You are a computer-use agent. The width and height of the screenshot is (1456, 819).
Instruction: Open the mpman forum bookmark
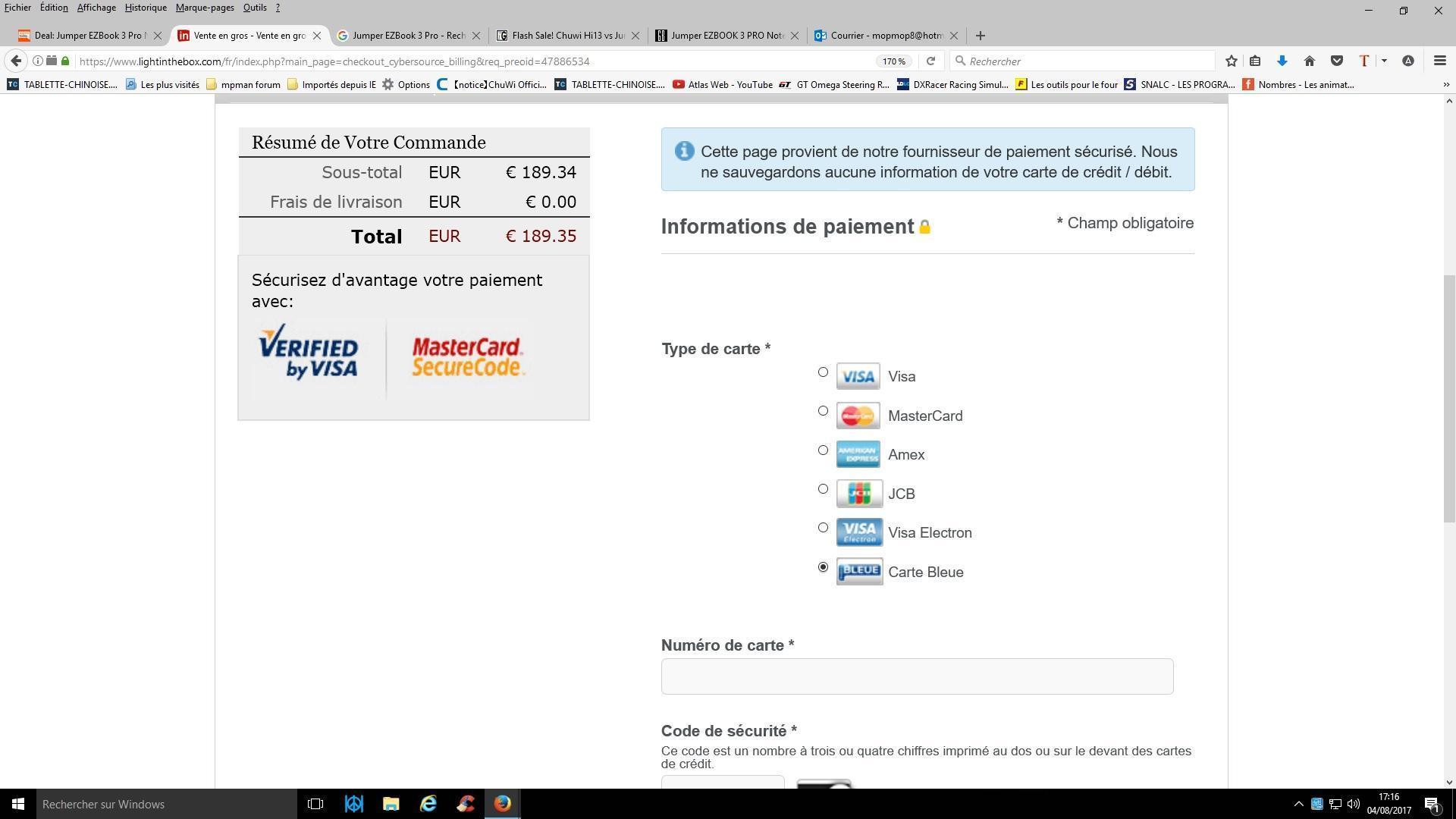click(250, 85)
